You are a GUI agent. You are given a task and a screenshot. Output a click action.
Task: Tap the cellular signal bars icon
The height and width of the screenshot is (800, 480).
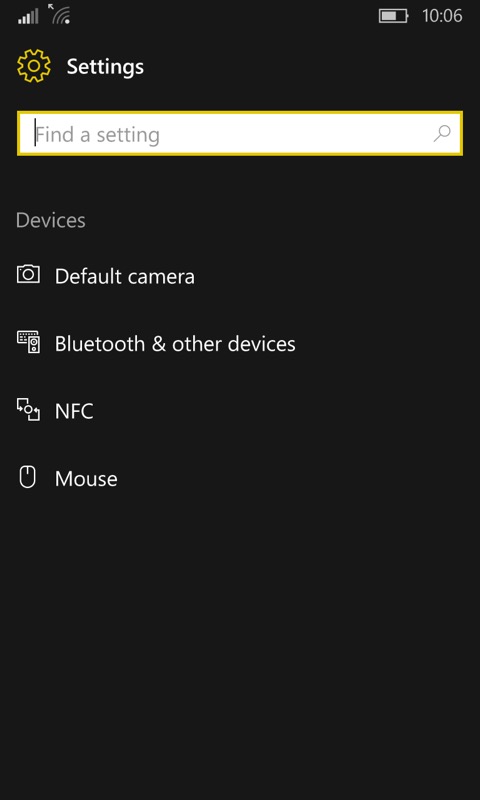[x=28, y=16]
